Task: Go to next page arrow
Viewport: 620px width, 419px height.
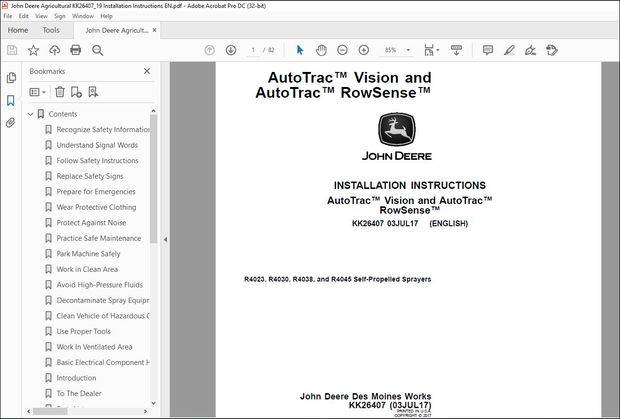Action: (231, 50)
